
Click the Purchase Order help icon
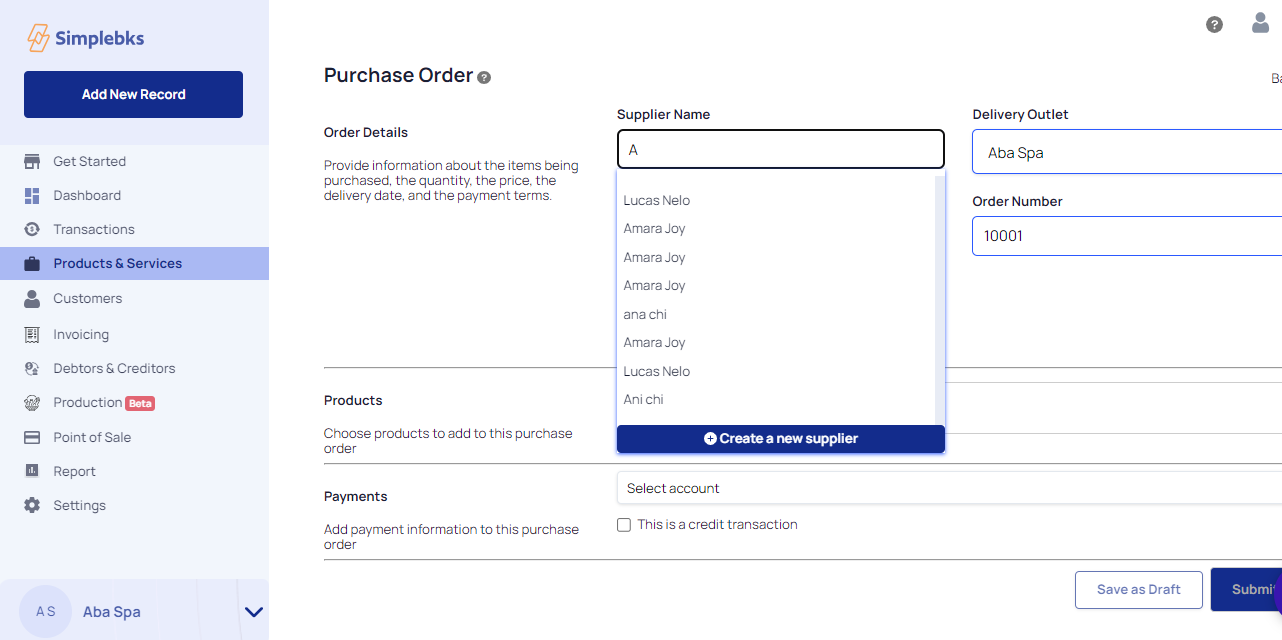484,77
